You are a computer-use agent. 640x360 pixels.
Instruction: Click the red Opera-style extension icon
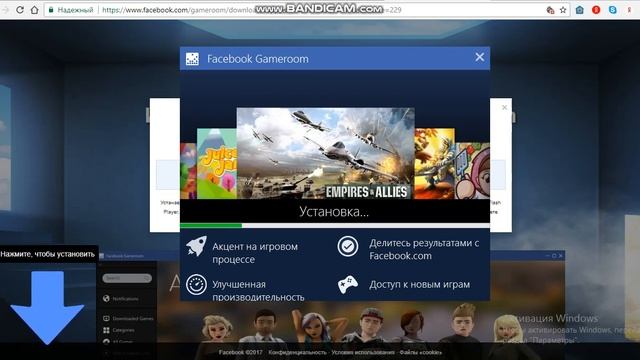596,10
